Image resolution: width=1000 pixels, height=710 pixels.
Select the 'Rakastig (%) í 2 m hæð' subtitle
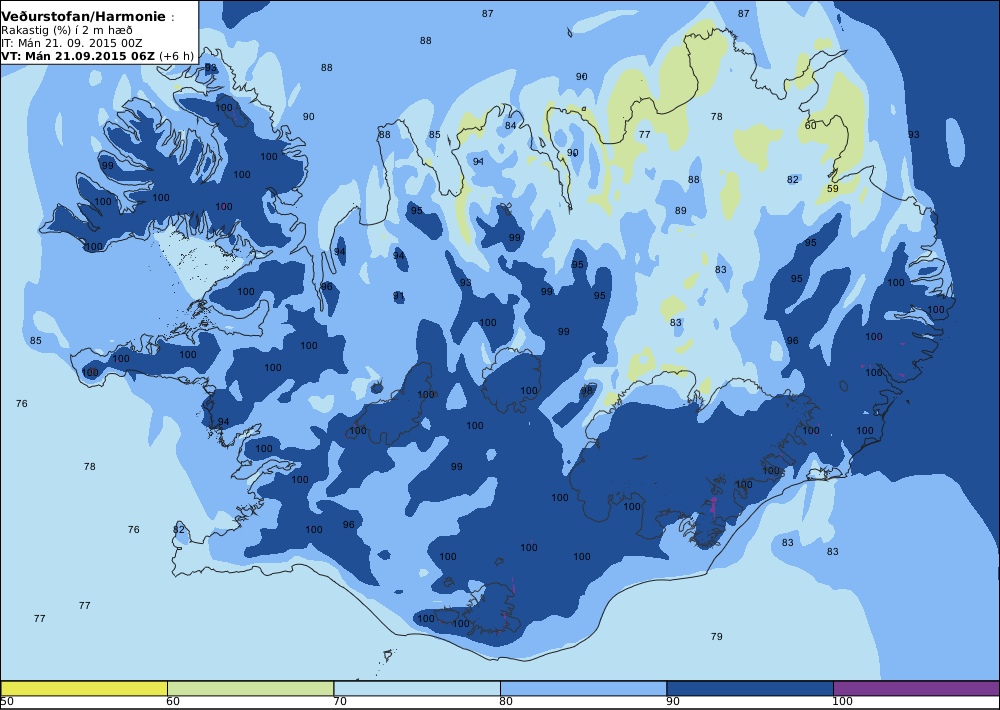[x=67, y=30]
